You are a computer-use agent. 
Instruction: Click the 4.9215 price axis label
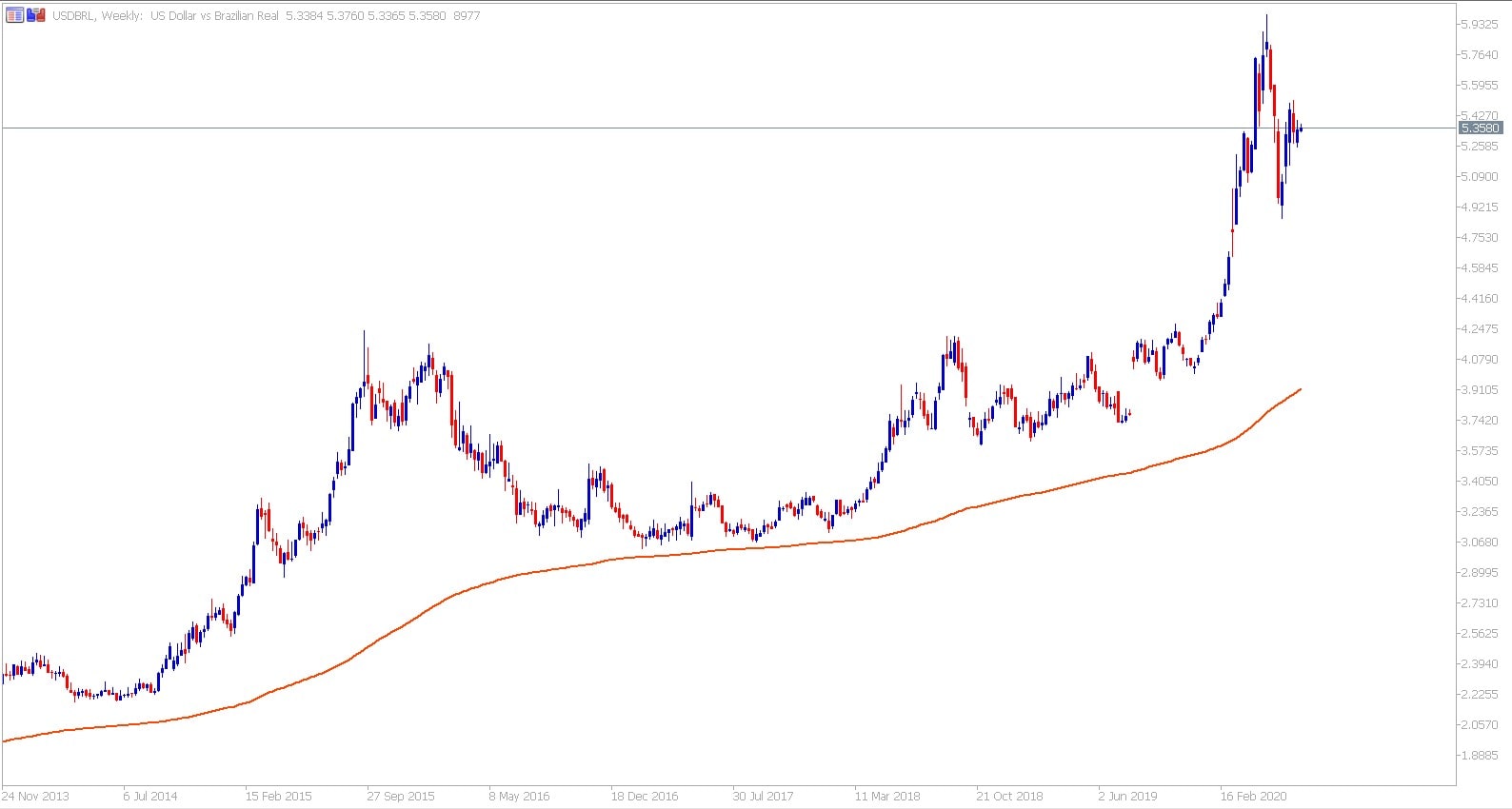coord(1479,207)
